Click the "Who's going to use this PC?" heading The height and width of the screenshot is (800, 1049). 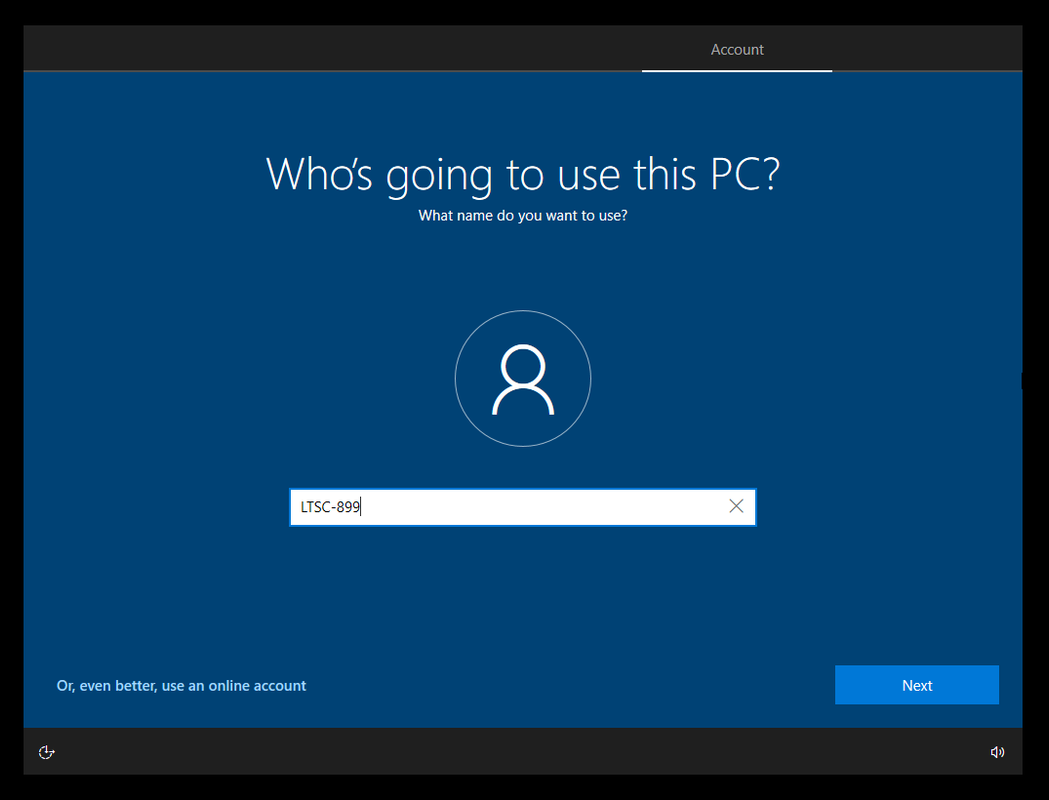pyautogui.click(x=522, y=175)
